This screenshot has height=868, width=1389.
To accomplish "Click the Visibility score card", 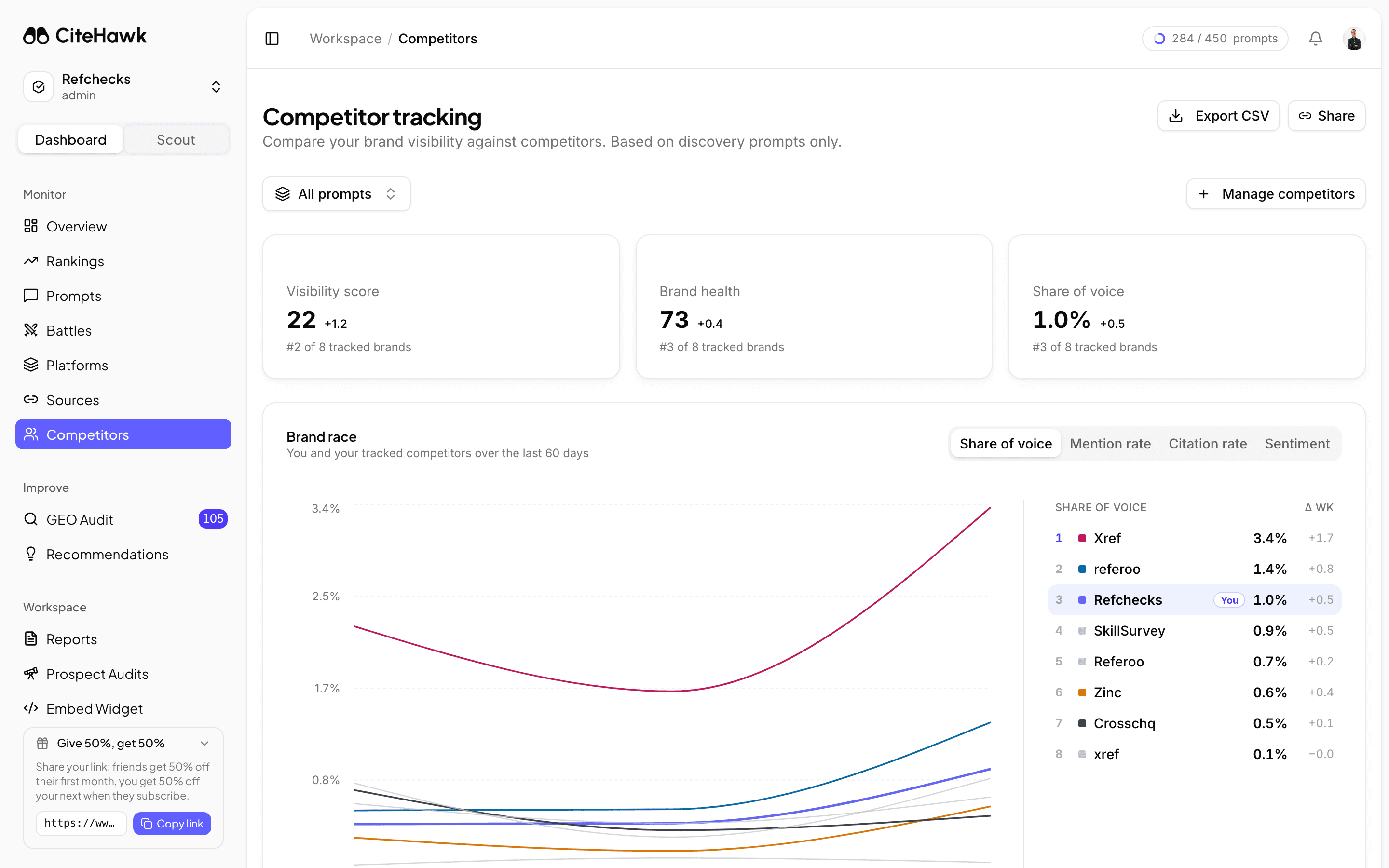I will point(441,307).
